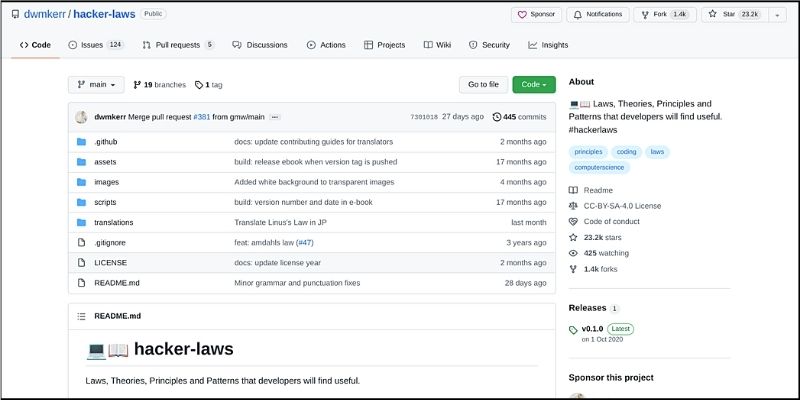View the 23.2k stars link
This screenshot has height=400, width=800.
coord(595,237)
